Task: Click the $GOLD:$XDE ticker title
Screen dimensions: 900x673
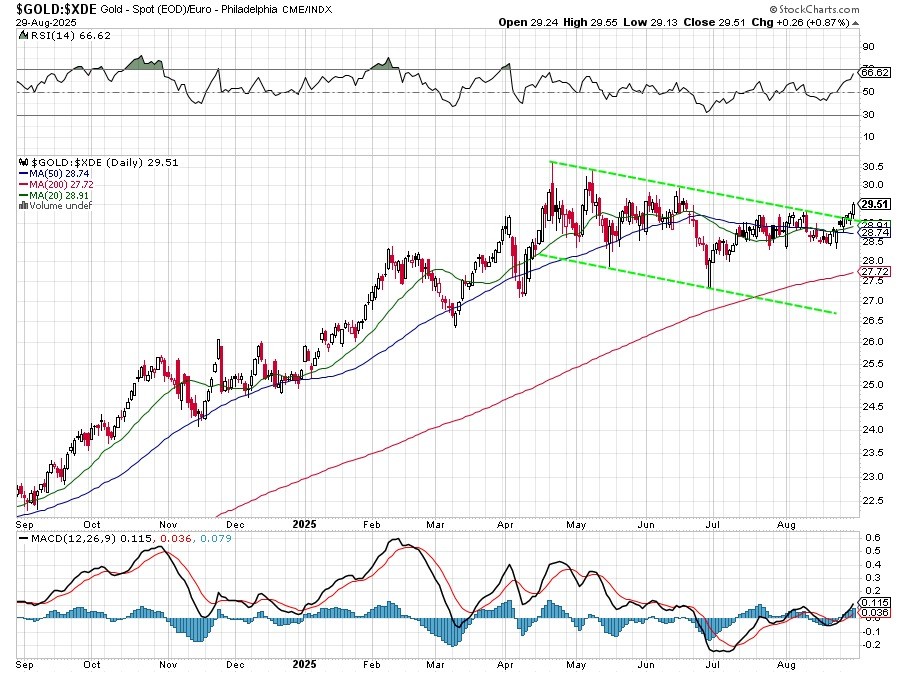Action: pyautogui.click(x=56, y=8)
